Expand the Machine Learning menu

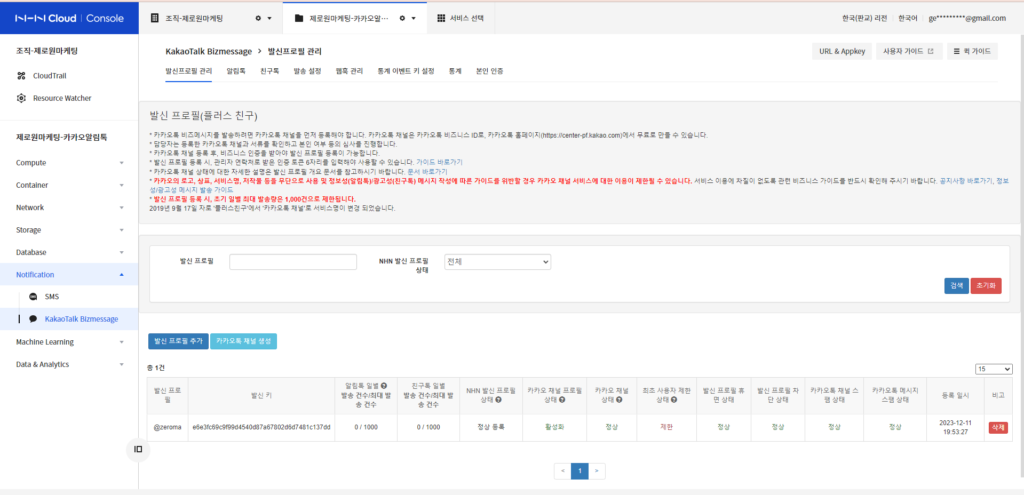coord(69,342)
